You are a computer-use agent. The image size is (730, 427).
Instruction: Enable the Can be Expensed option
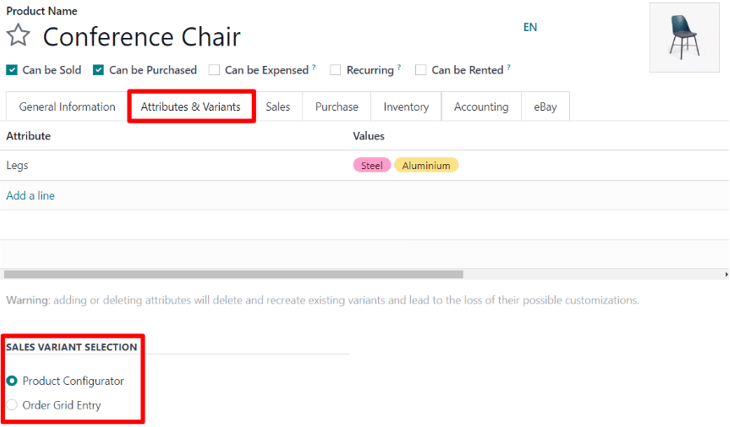click(x=215, y=70)
